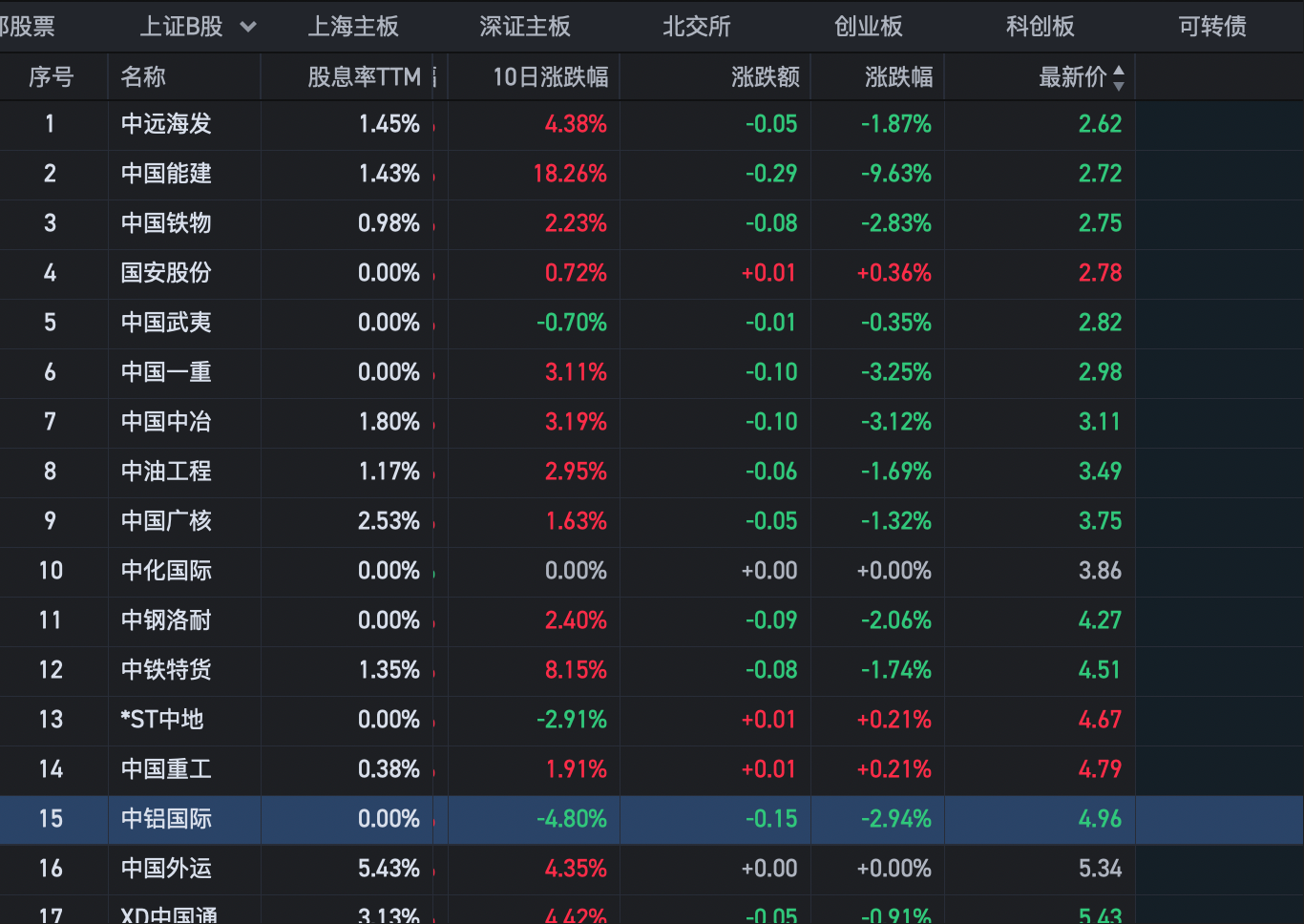Select the highlighted 中铝国际 stock name
This screenshot has height=924, width=1304.
point(166,819)
